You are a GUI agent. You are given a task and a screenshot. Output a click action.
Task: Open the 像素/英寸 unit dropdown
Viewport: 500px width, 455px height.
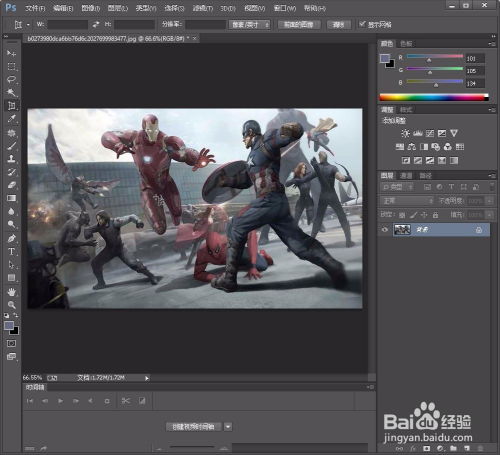[x=249, y=25]
